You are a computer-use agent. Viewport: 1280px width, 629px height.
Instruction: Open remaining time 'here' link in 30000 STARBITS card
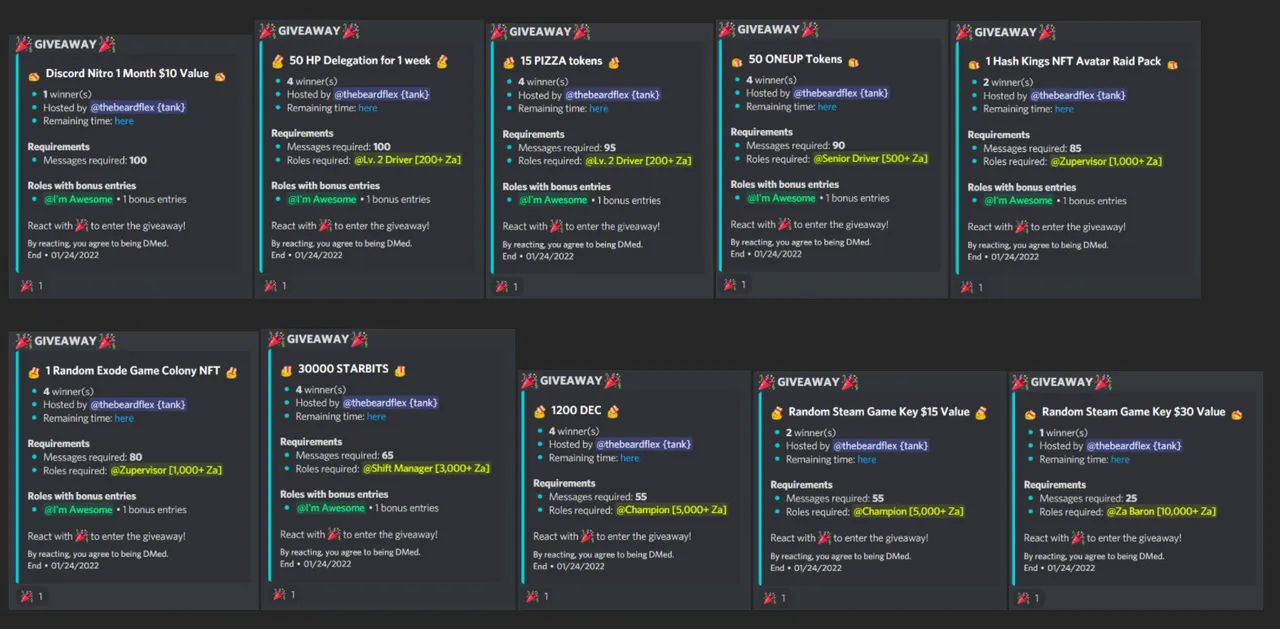[x=376, y=417]
